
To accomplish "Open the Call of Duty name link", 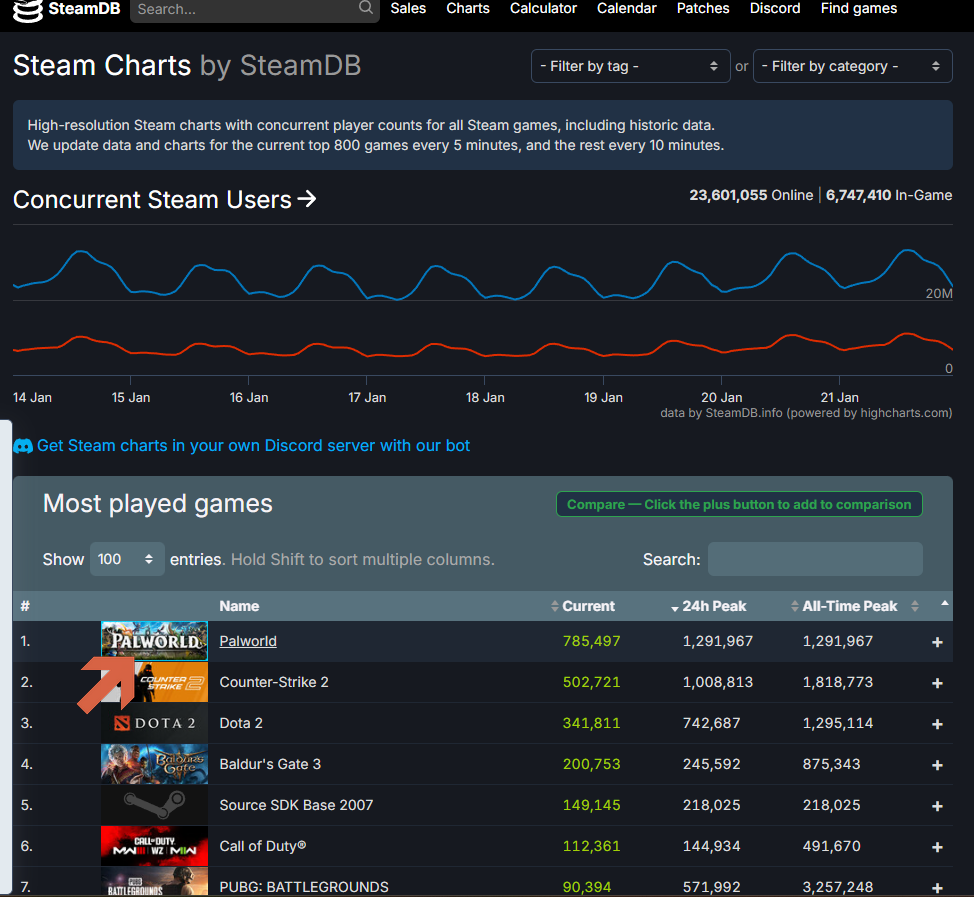I will [x=263, y=846].
